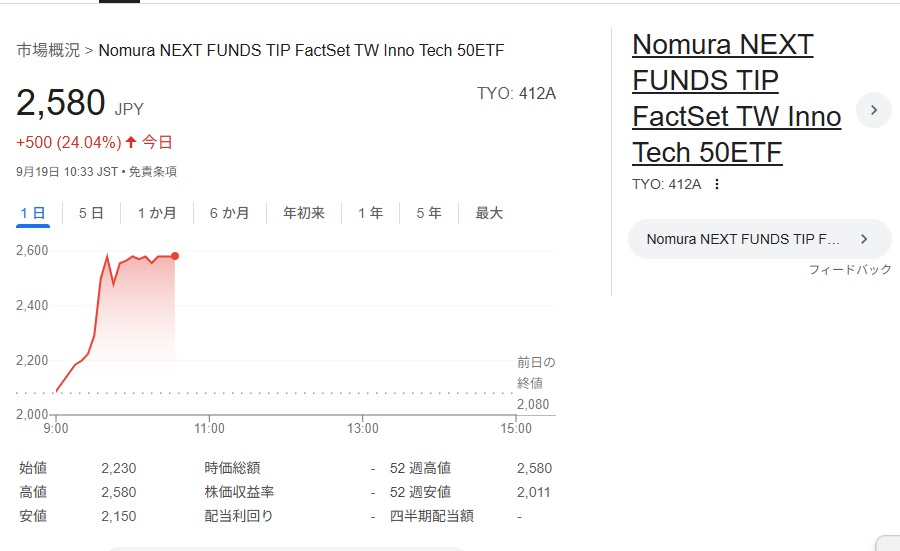Select the 1年 chart range
The width and height of the screenshot is (900, 551).
pyautogui.click(x=370, y=214)
